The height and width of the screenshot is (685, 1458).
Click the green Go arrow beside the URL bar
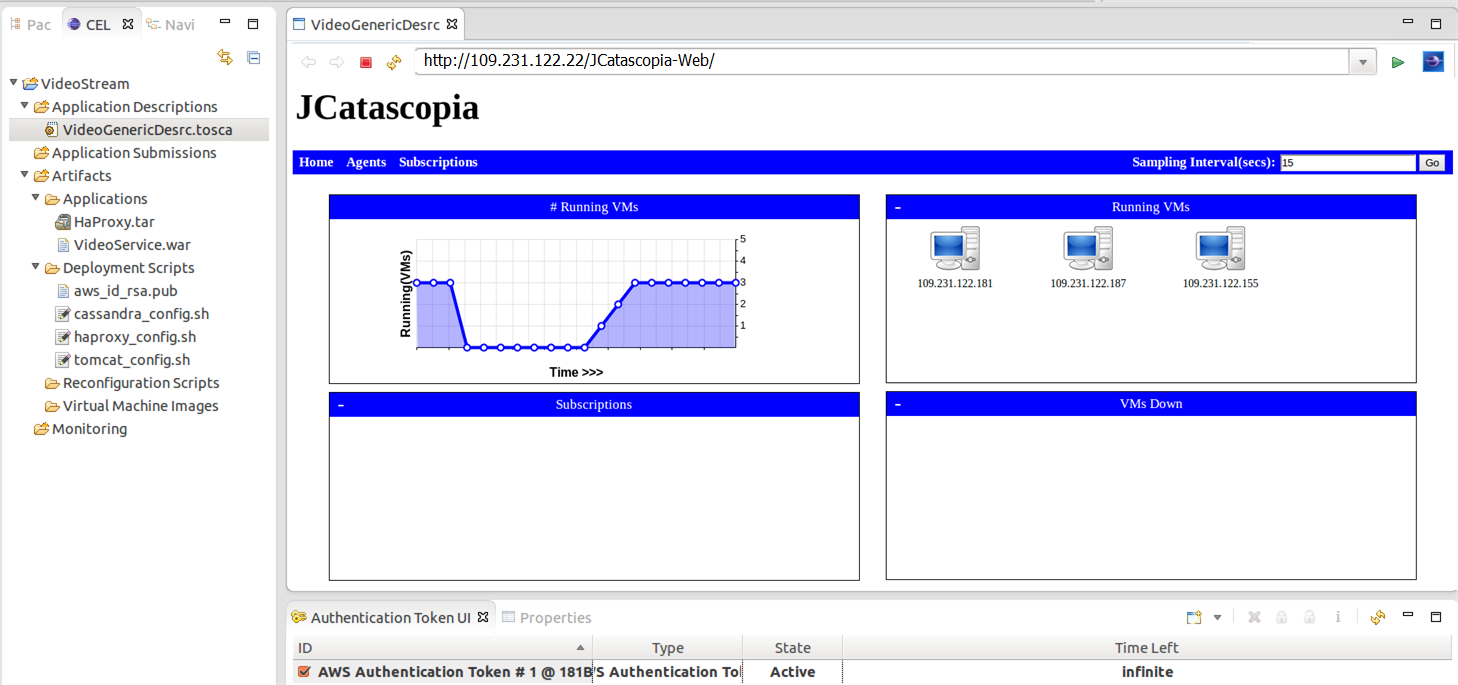click(1398, 62)
